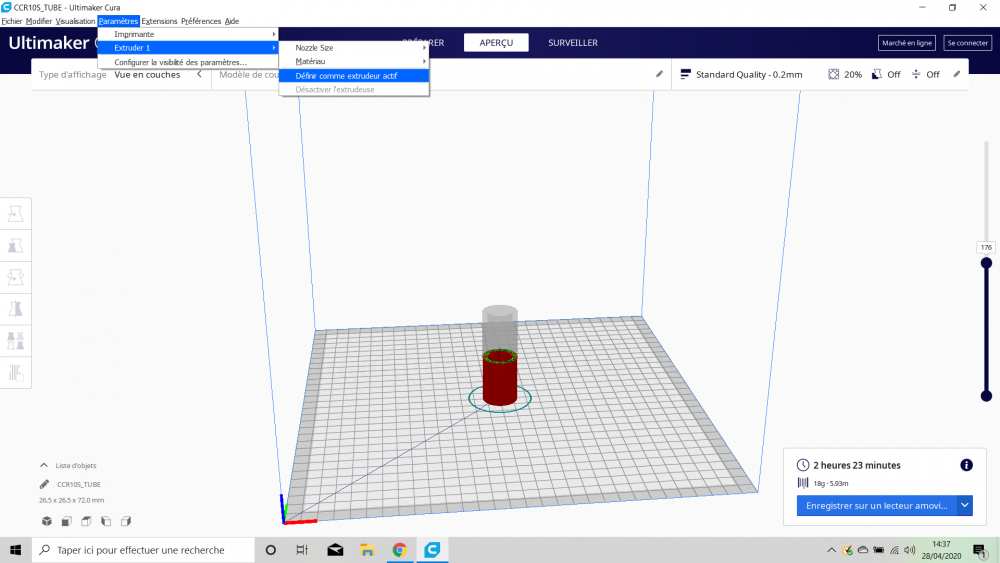The image size is (1000, 563).
Task: Open print info details icon
Action: pyautogui.click(x=966, y=465)
